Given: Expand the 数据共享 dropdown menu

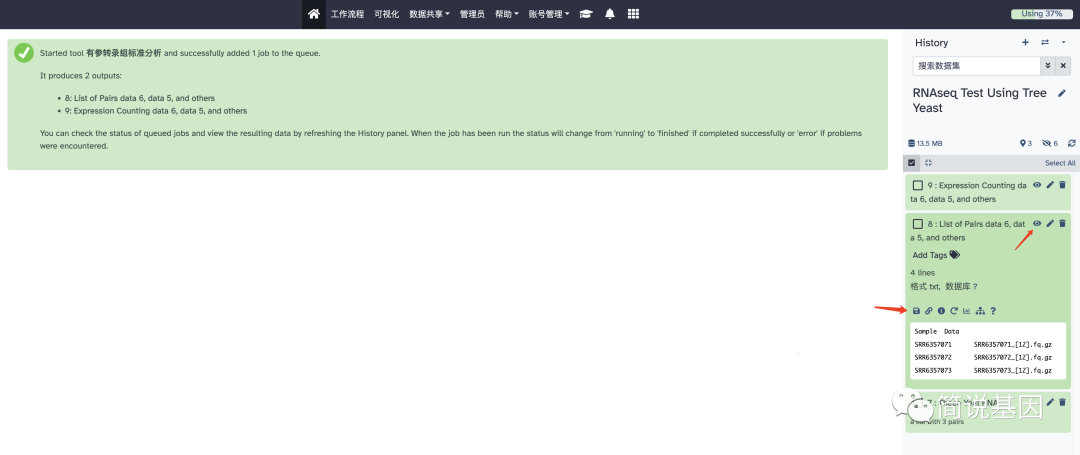Looking at the screenshot, I should coord(429,14).
